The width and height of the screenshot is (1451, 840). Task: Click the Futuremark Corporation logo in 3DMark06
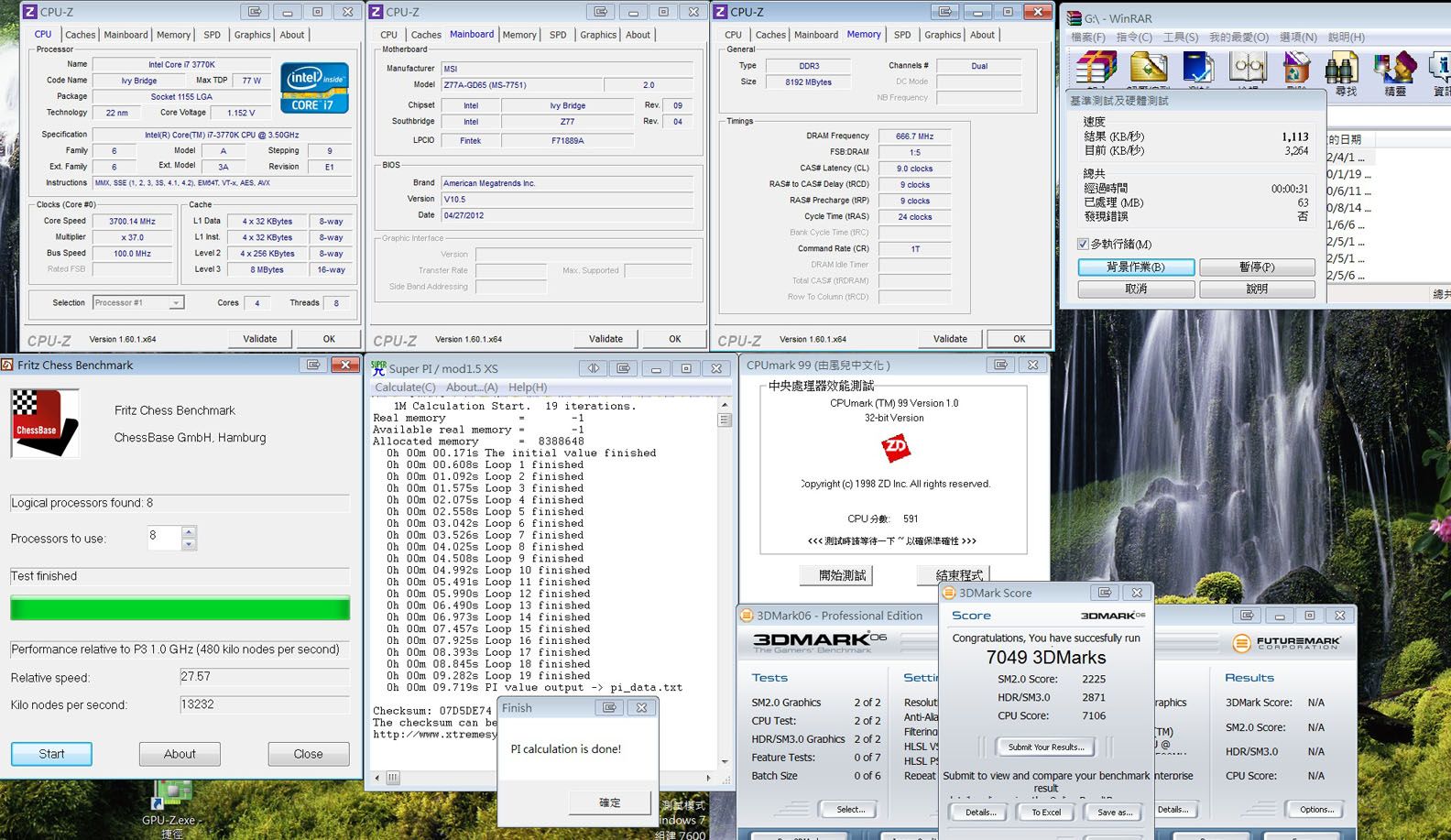[1285, 643]
